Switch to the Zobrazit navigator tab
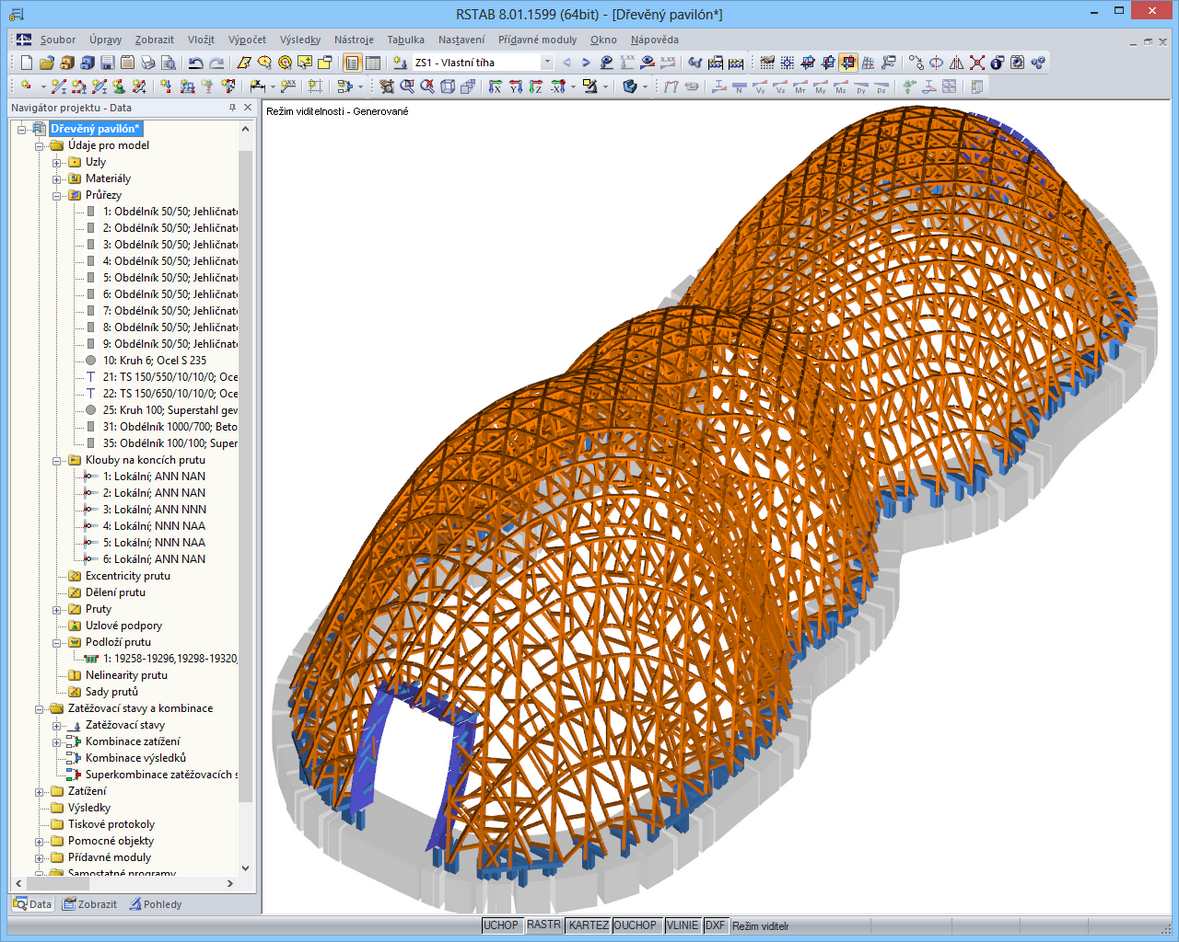Screen dimensions: 1179x942 (89, 904)
